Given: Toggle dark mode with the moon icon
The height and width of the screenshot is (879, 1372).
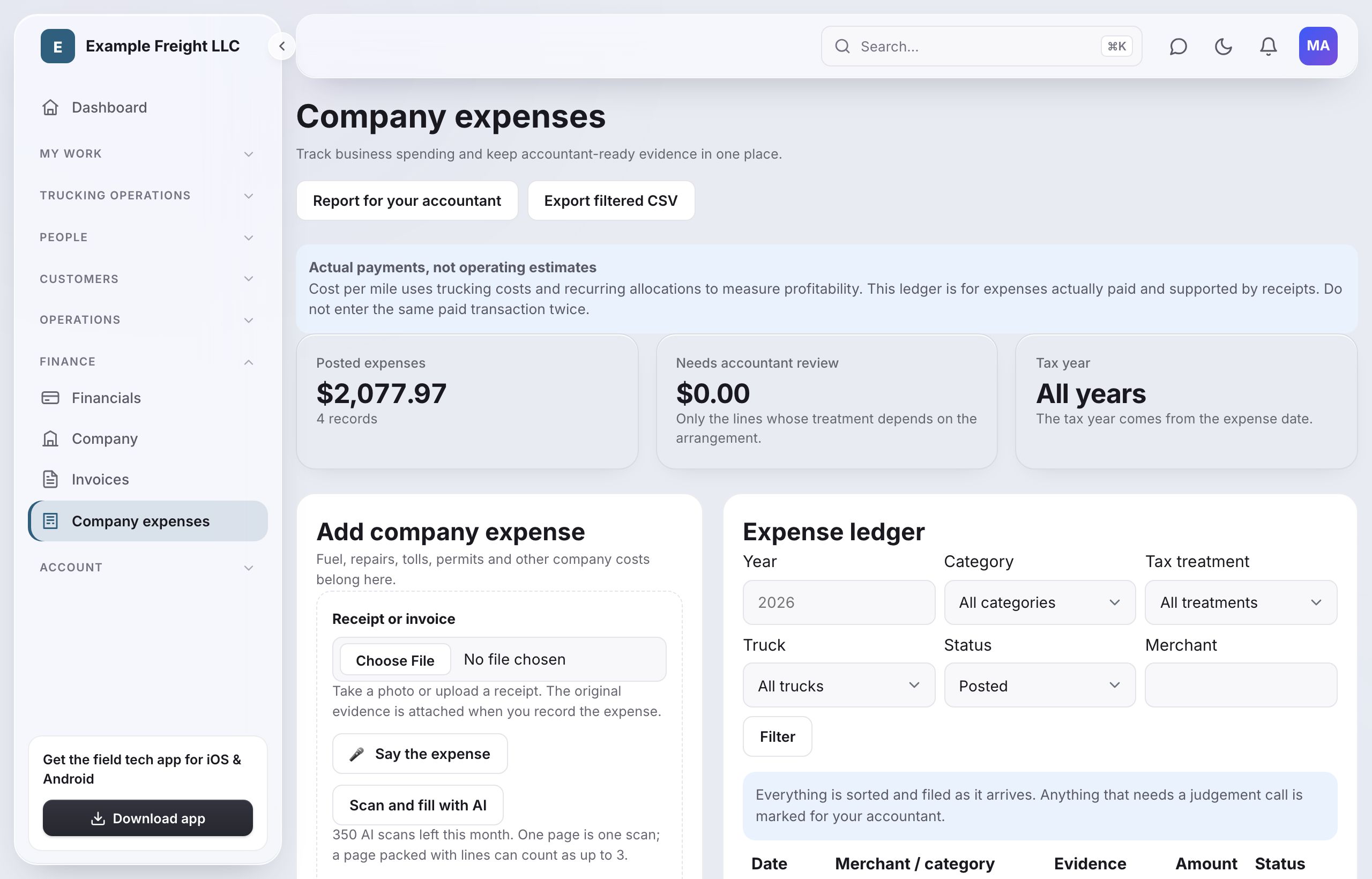Looking at the screenshot, I should [x=1223, y=46].
